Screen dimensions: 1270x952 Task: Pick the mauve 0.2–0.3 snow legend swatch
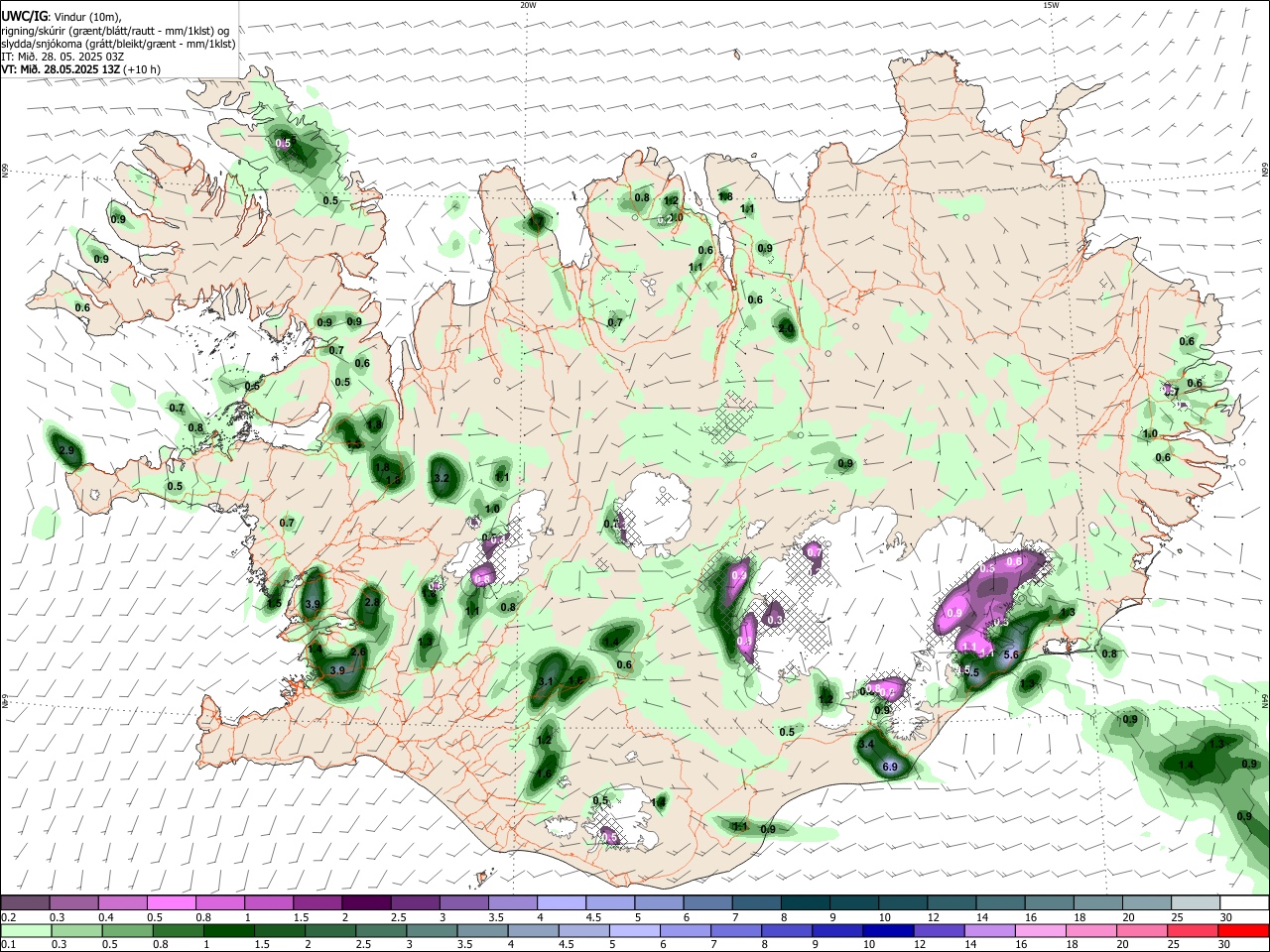[25, 902]
